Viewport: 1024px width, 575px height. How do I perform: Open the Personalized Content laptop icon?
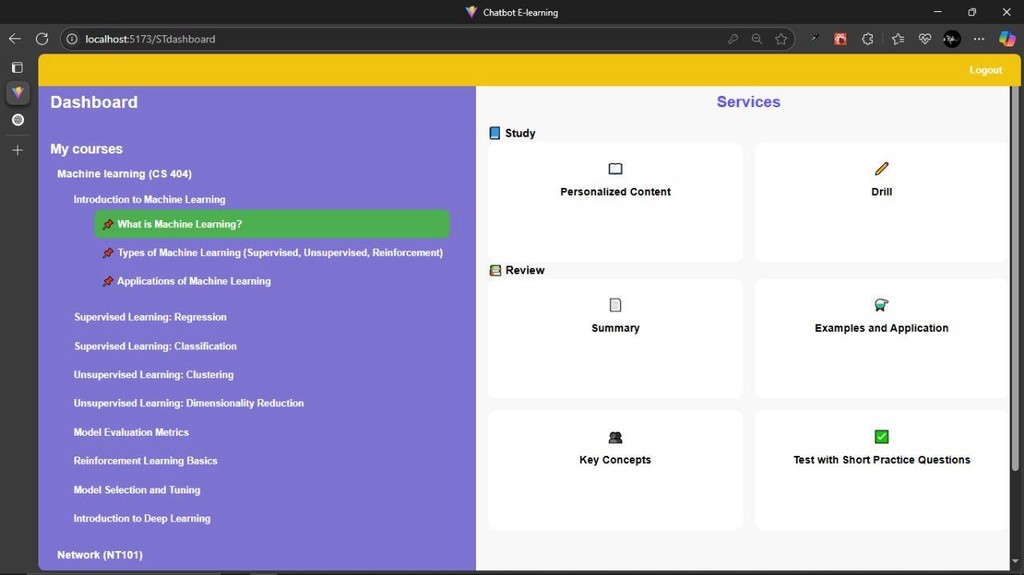pyautogui.click(x=615, y=169)
